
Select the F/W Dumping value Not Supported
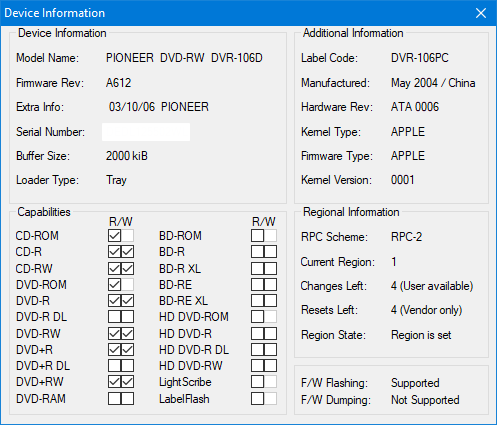pyautogui.click(x=425, y=400)
